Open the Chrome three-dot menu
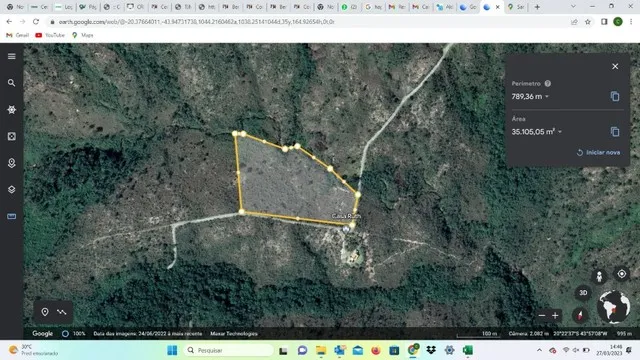This screenshot has width=640, height=360. coord(631,22)
